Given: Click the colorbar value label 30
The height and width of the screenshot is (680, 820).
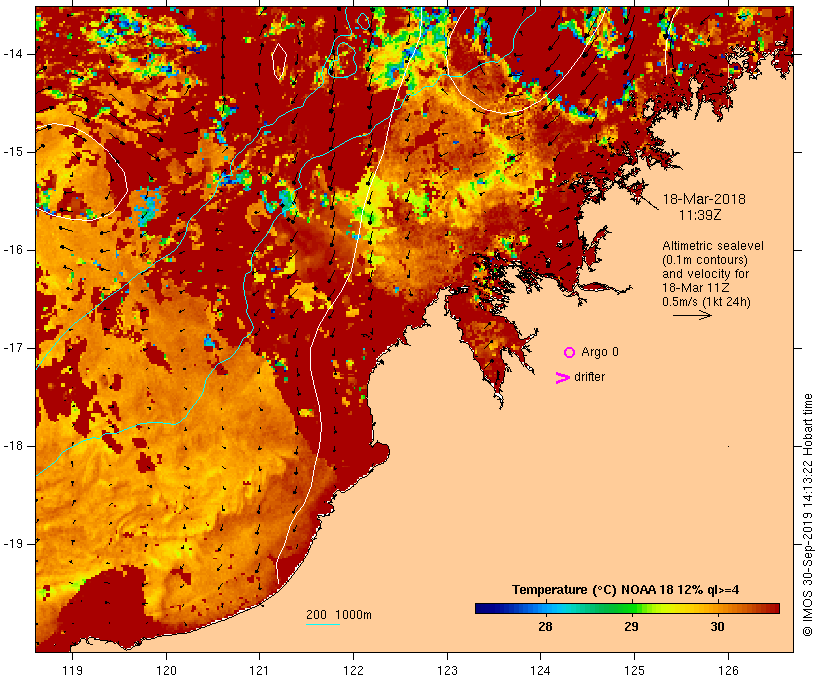Looking at the screenshot, I should [718, 627].
